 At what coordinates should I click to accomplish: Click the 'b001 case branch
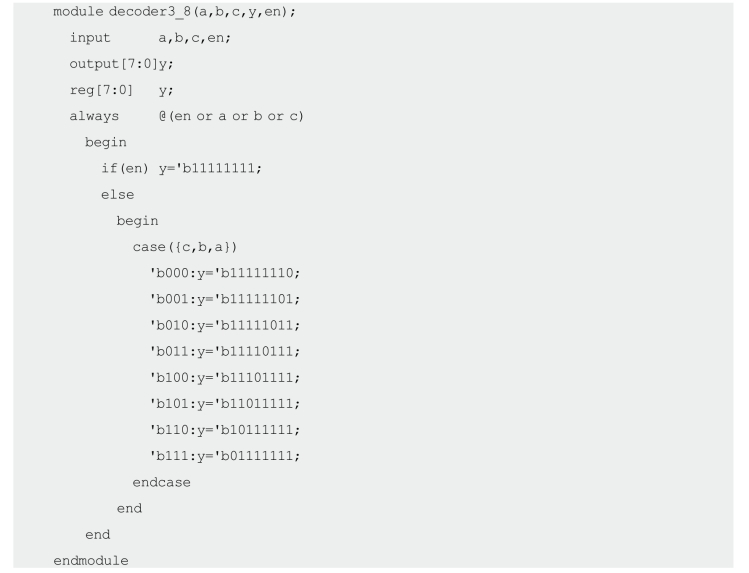(225, 299)
